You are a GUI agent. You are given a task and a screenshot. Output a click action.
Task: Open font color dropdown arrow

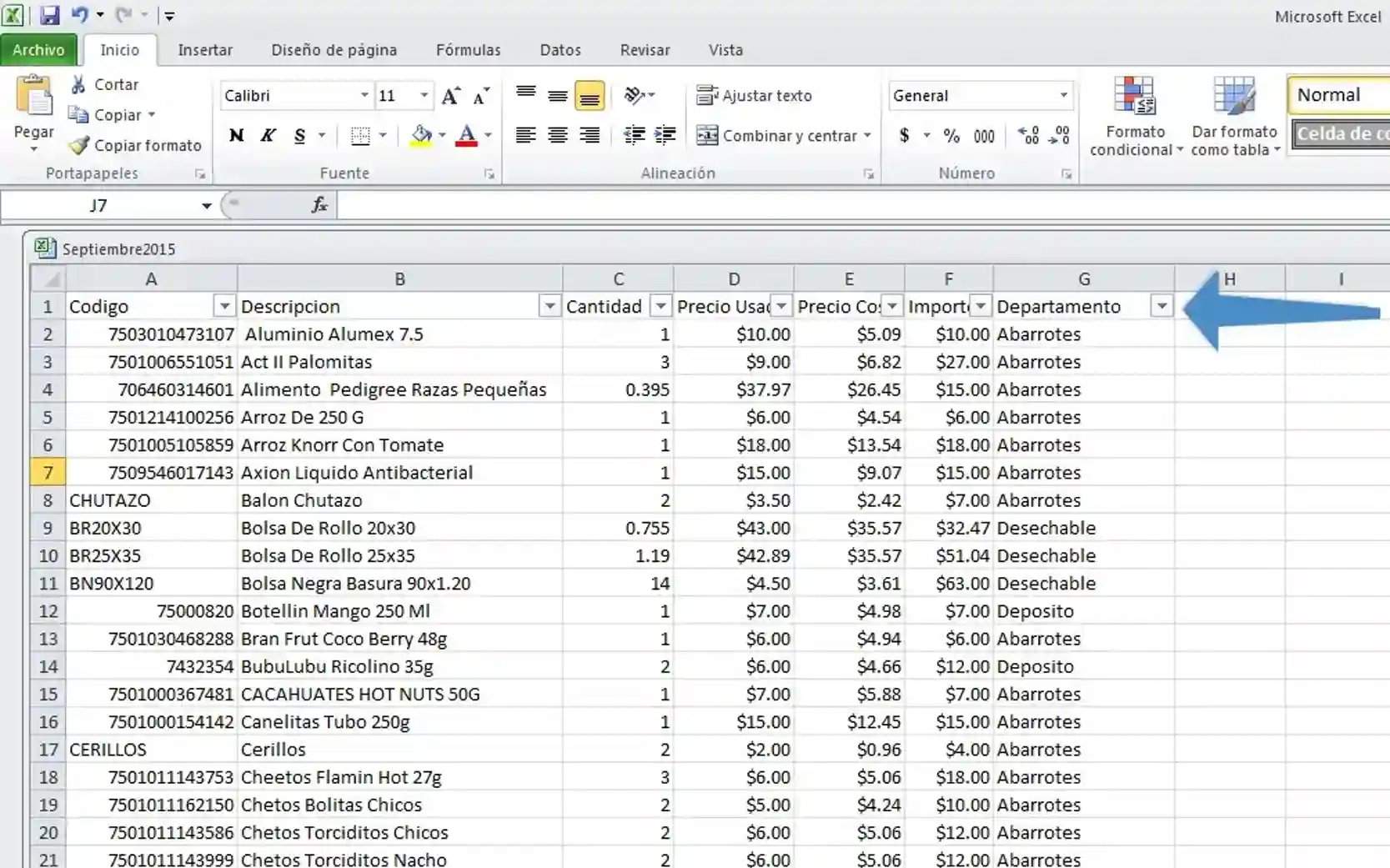click(x=488, y=135)
